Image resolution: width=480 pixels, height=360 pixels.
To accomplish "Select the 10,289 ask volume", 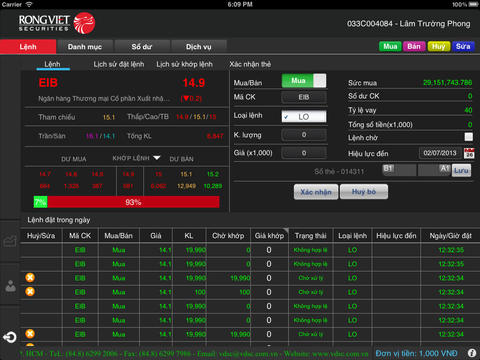I will 213,186.
